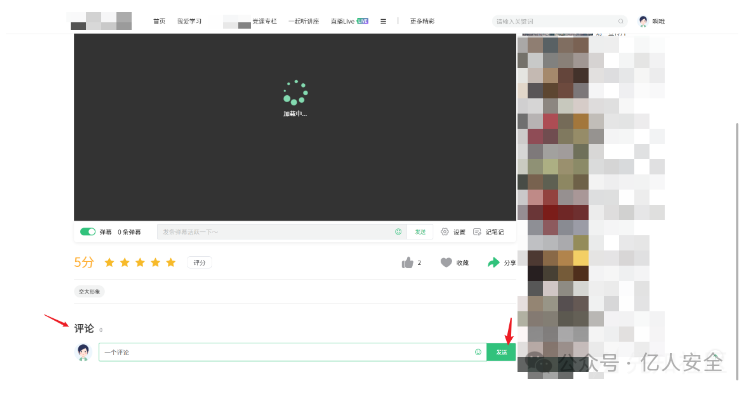The height and width of the screenshot is (393, 747).
Task: Click the search magnifier icon
Action: (620, 21)
